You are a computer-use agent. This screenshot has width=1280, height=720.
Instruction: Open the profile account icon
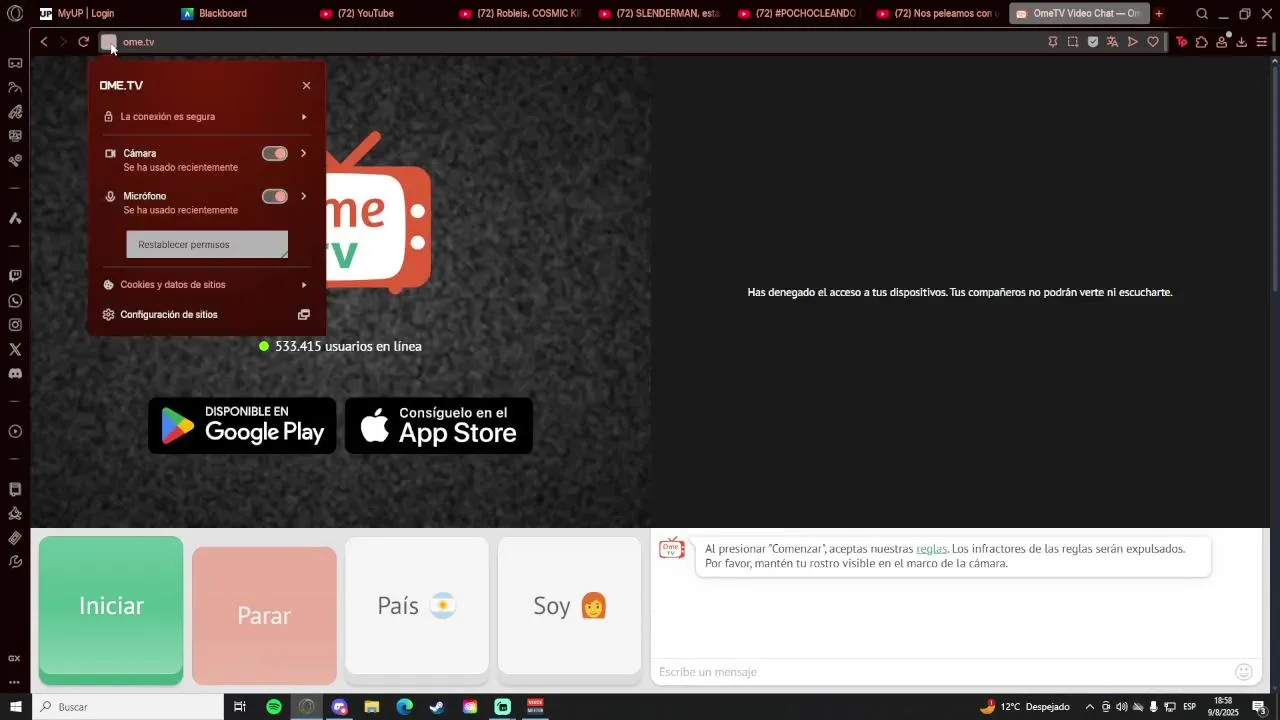[1221, 42]
